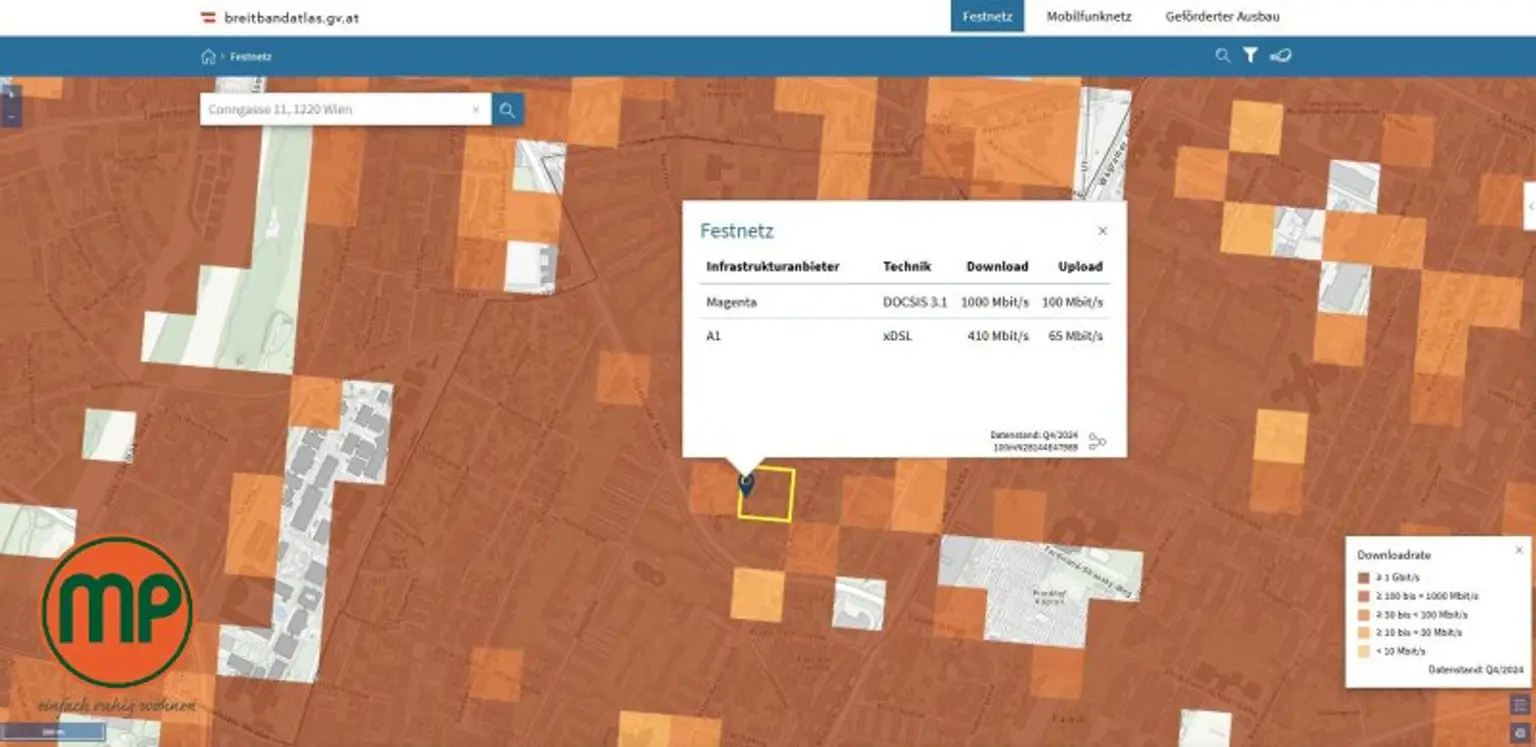Select the A1 provider row
The height and width of the screenshot is (747, 1536).
point(904,337)
